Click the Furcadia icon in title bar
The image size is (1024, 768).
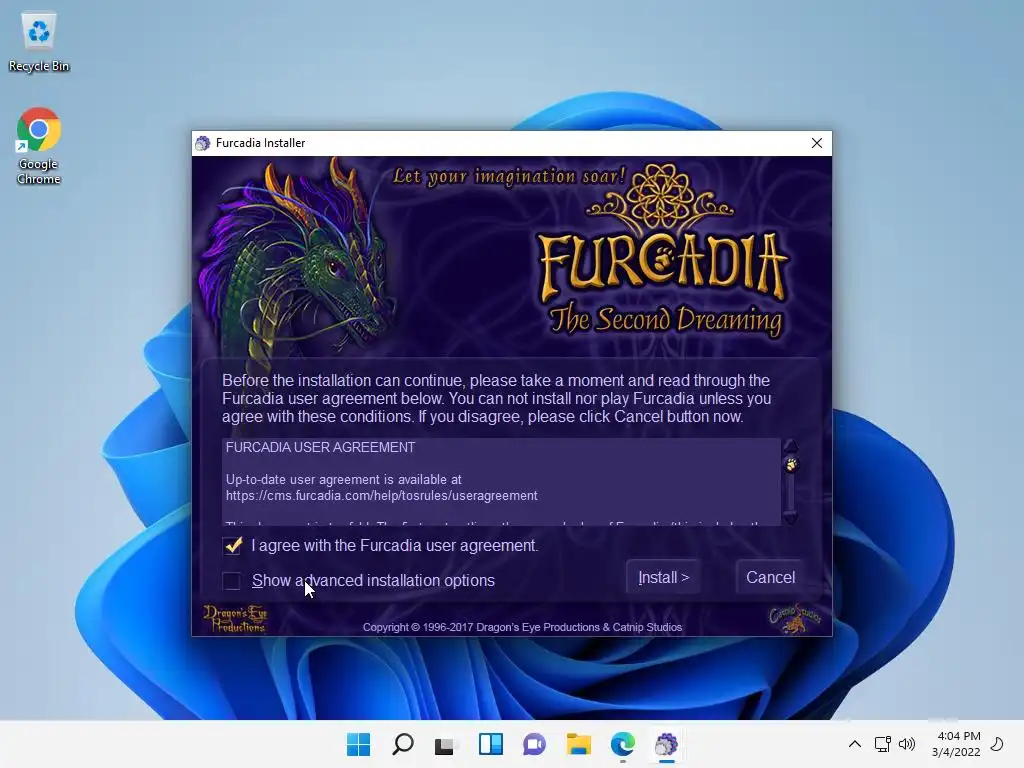(x=203, y=143)
